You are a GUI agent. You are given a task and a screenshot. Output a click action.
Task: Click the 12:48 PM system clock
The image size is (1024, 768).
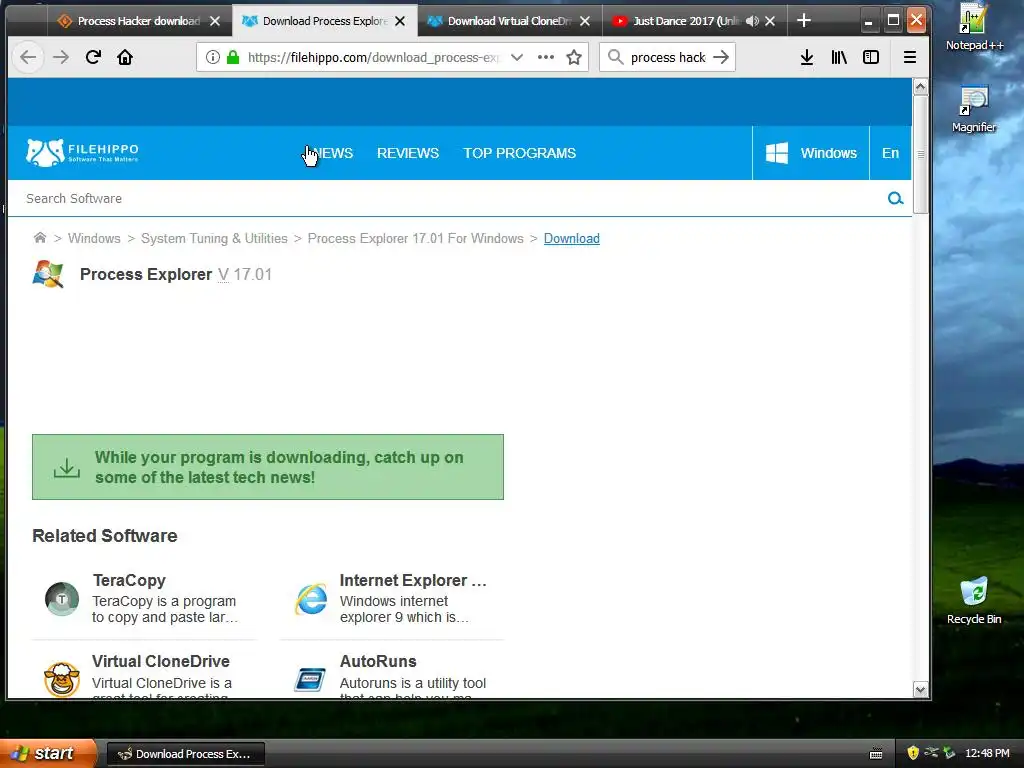987,753
